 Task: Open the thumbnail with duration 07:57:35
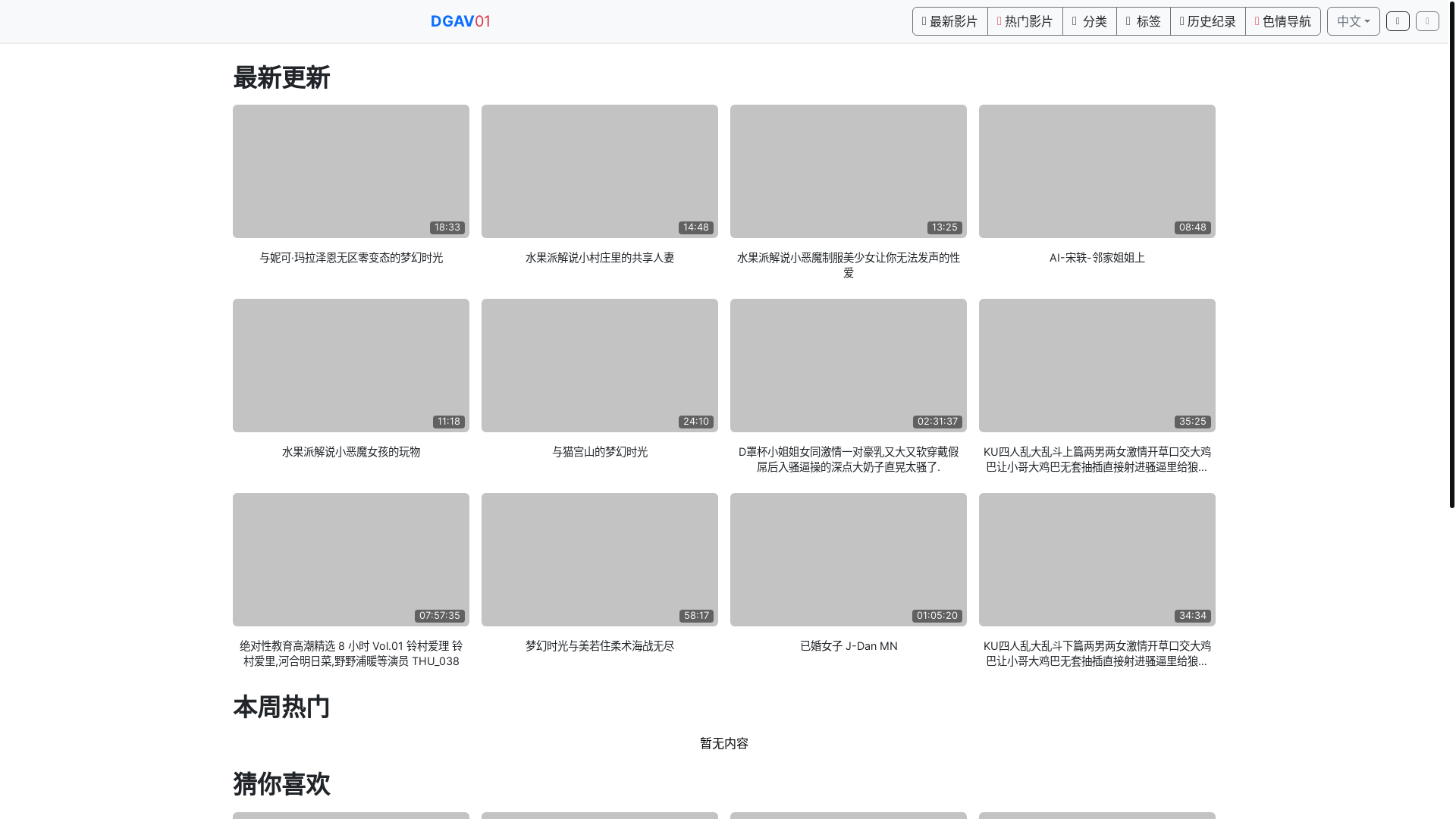(351, 560)
